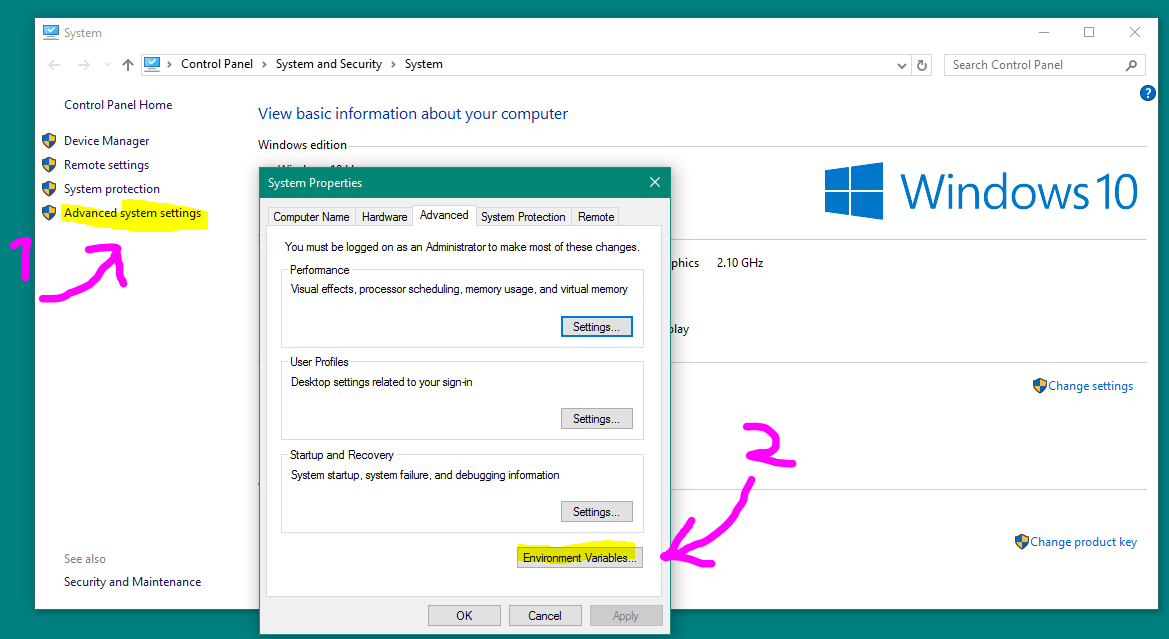1169x639 pixels.
Task: Open Control Panel help question-mark icon
Action: [1147, 93]
